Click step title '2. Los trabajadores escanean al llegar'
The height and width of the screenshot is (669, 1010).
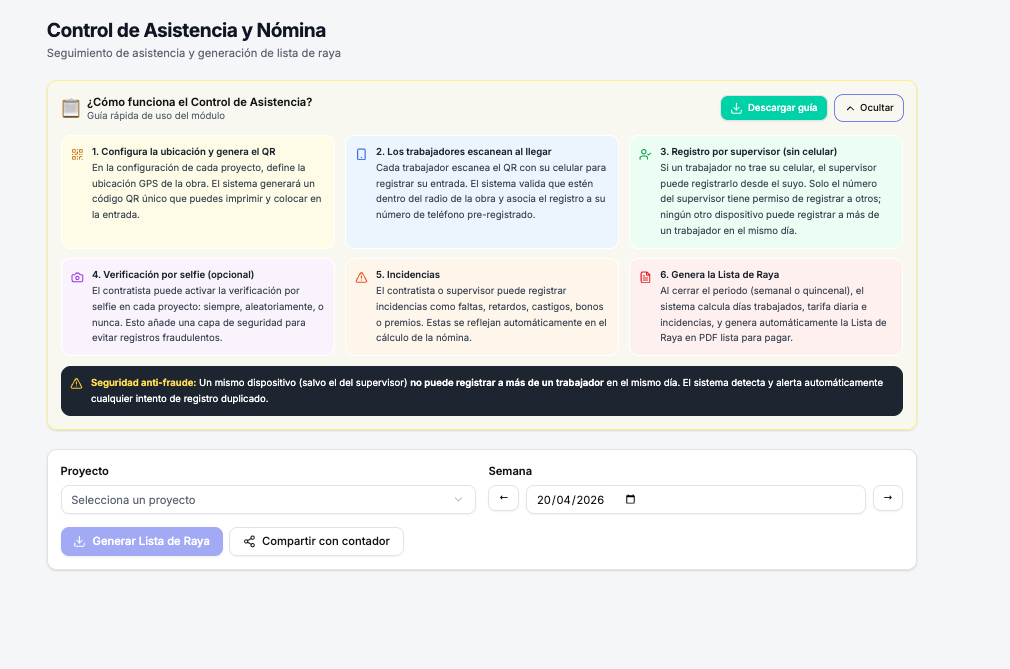(464, 152)
